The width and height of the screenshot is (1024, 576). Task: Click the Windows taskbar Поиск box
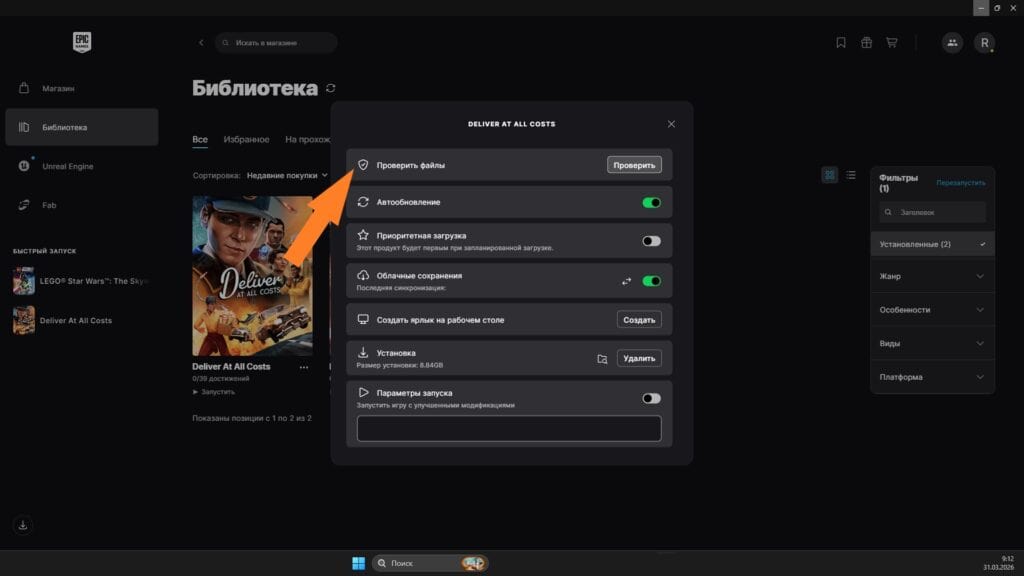tap(430, 563)
